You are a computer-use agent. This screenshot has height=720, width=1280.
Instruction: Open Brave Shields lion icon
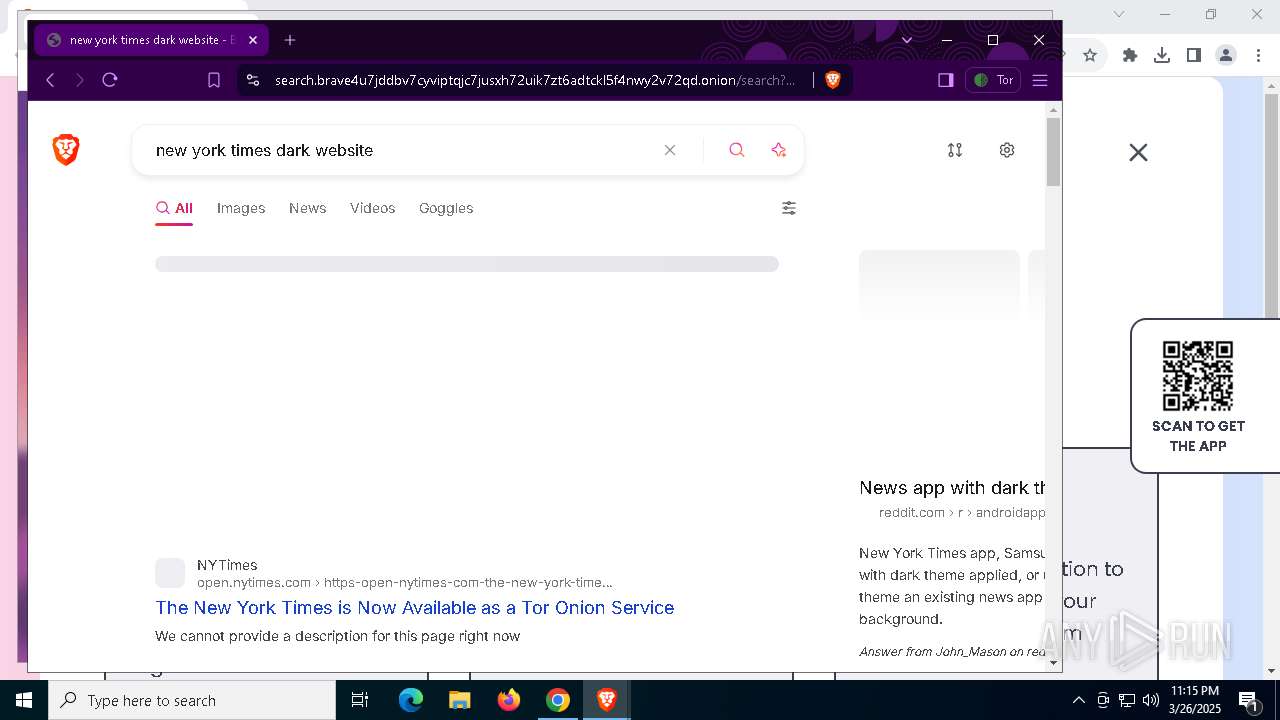tap(833, 80)
